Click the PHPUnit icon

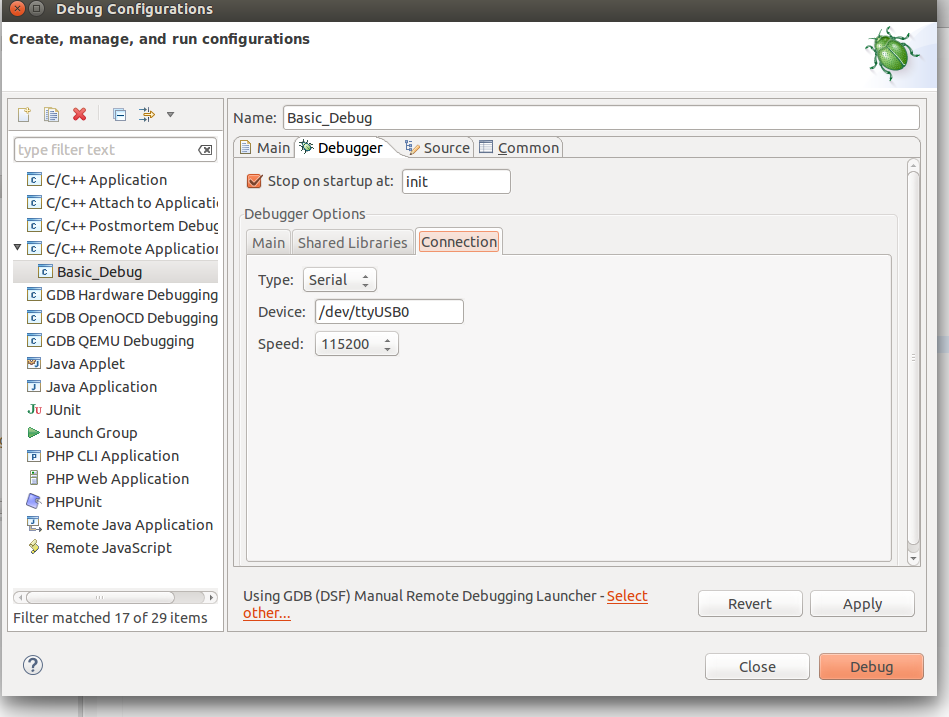(x=34, y=501)
